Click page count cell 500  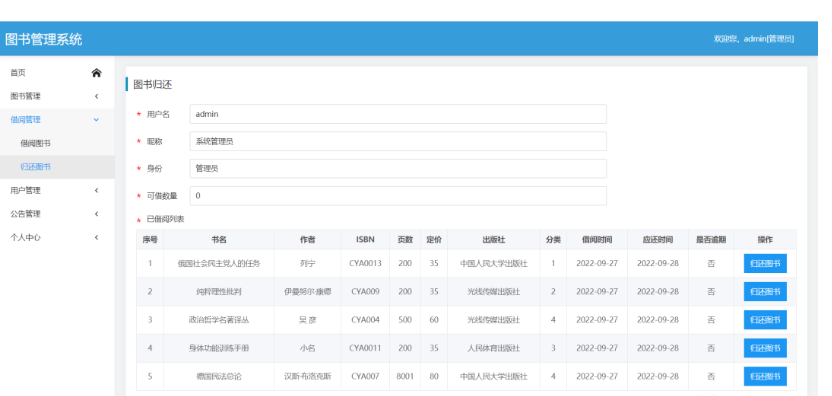click(405, 320)
